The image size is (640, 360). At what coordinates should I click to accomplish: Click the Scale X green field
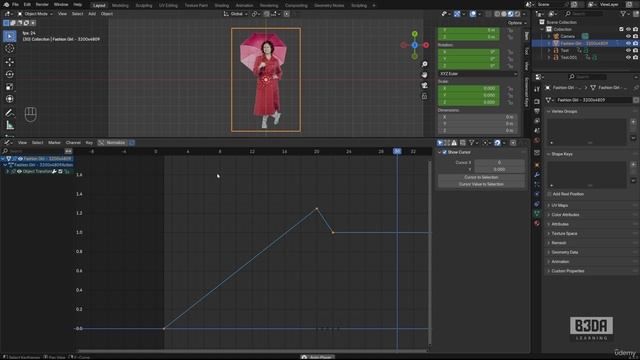pos(469,88)
